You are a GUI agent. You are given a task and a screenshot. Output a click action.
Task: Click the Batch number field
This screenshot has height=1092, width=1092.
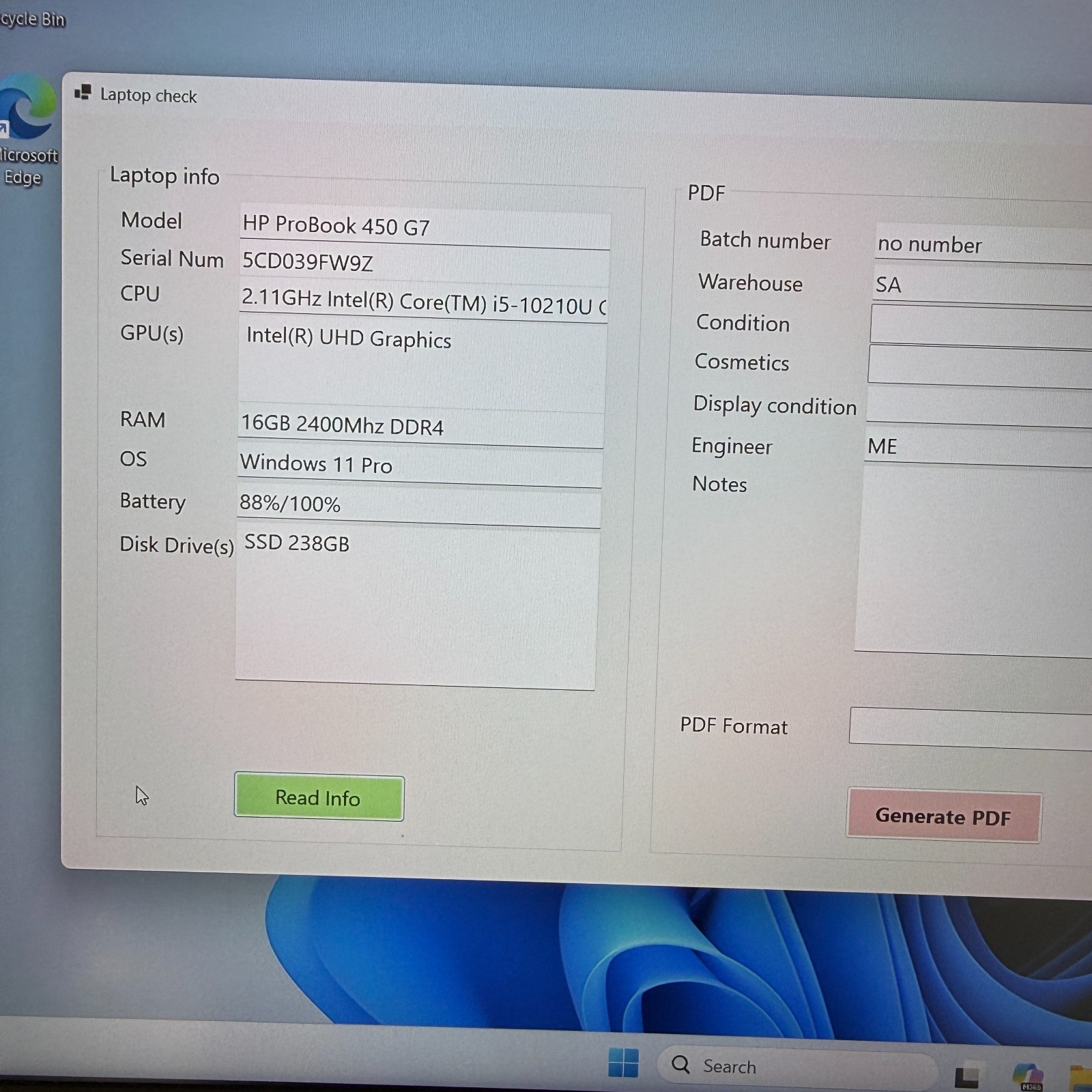(x=983, y=244)
